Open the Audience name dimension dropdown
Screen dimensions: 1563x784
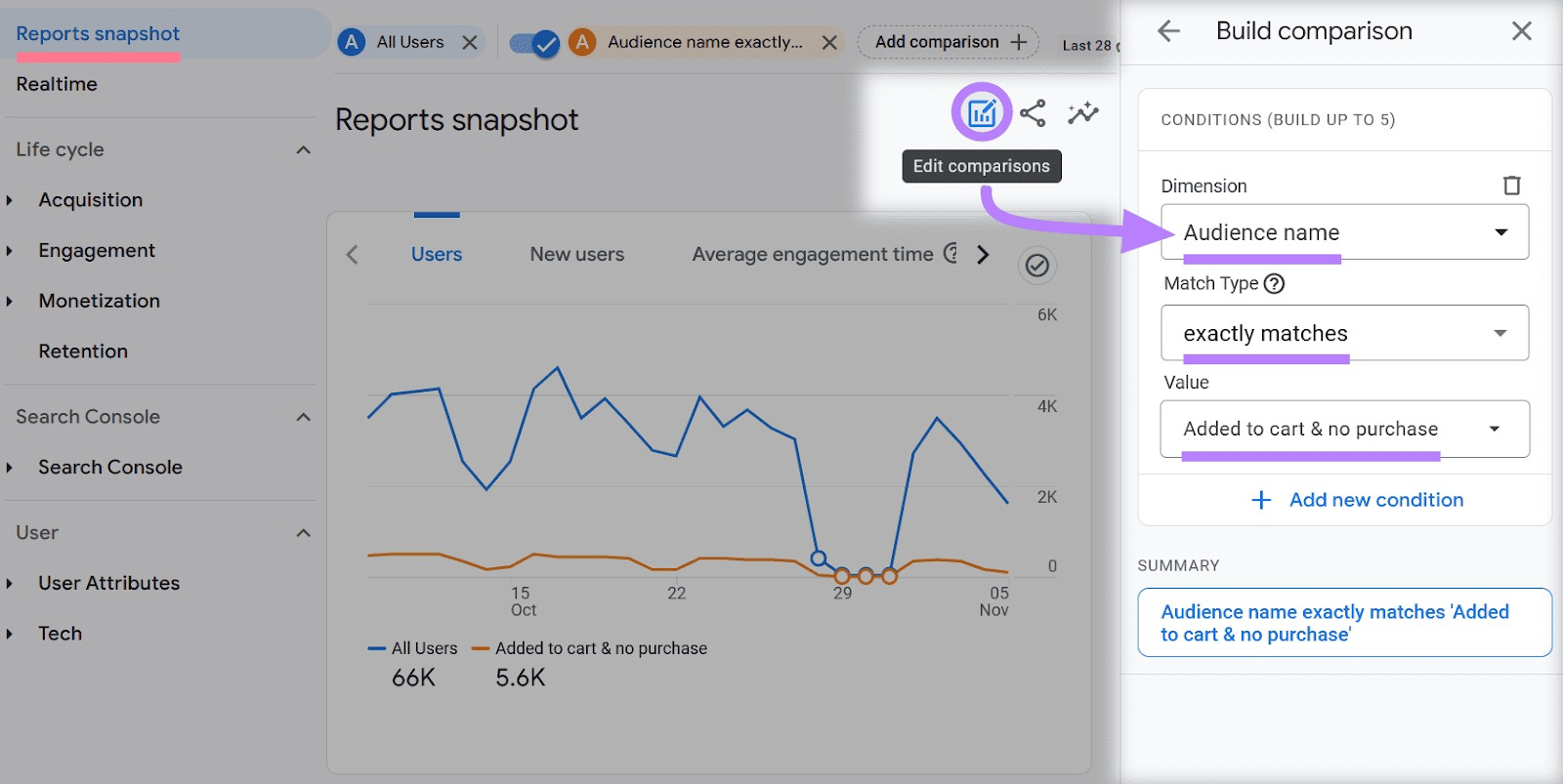coord(1344,232)
